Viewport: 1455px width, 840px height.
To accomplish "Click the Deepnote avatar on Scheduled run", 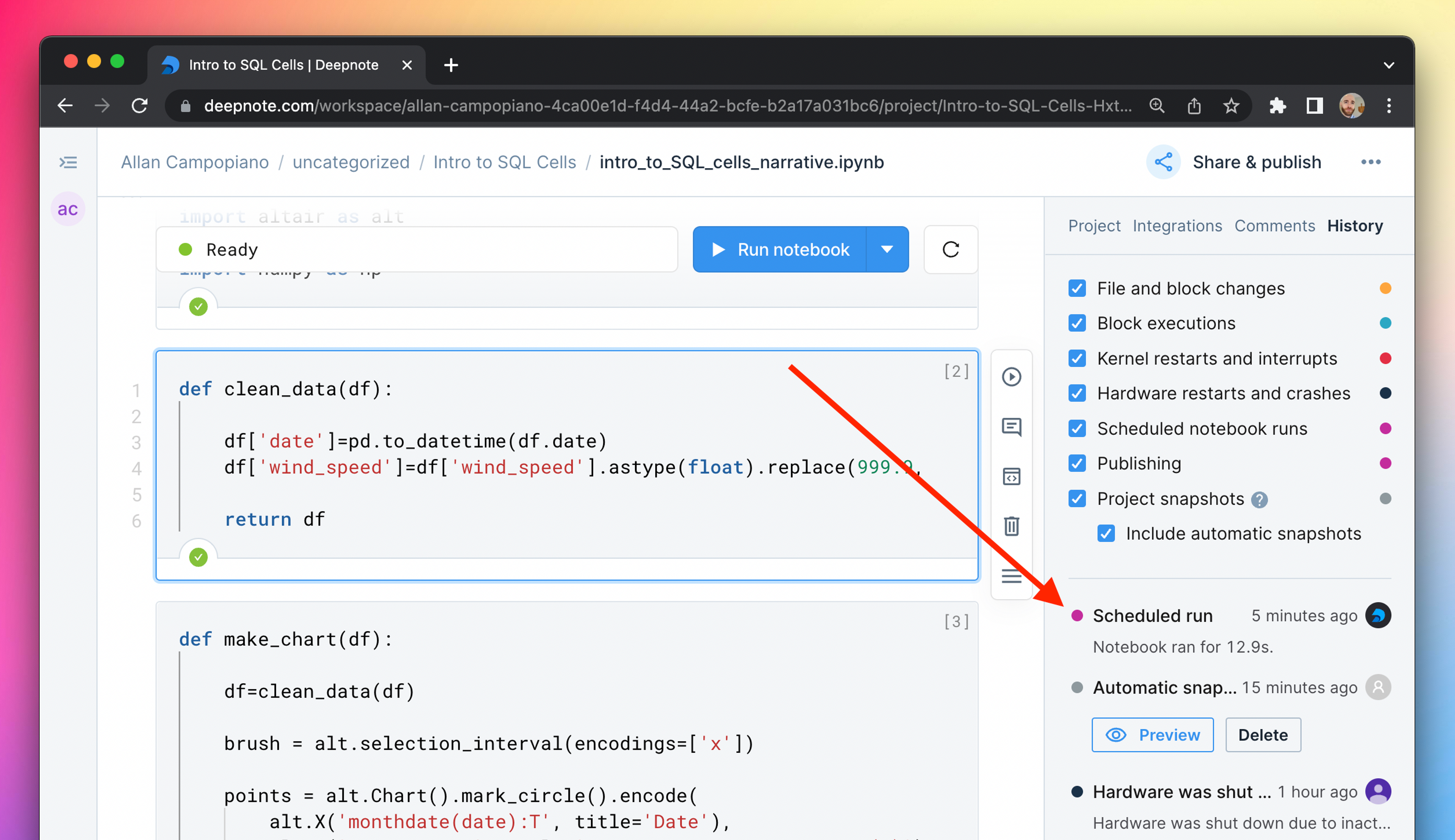I will [1378, 615].
